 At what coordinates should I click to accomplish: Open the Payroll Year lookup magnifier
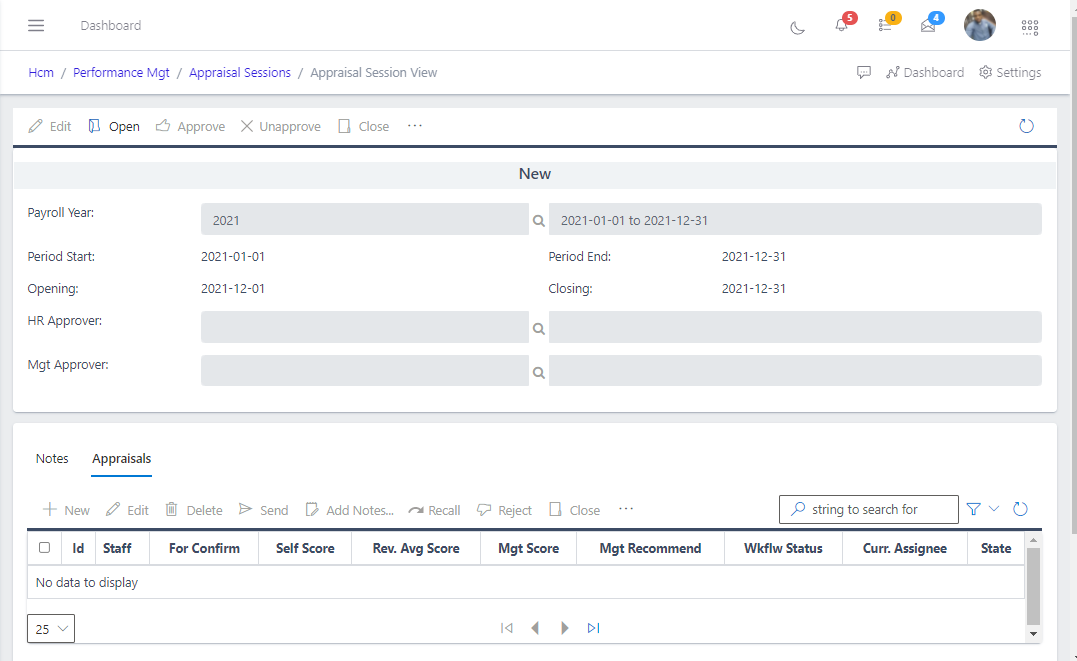538,219
